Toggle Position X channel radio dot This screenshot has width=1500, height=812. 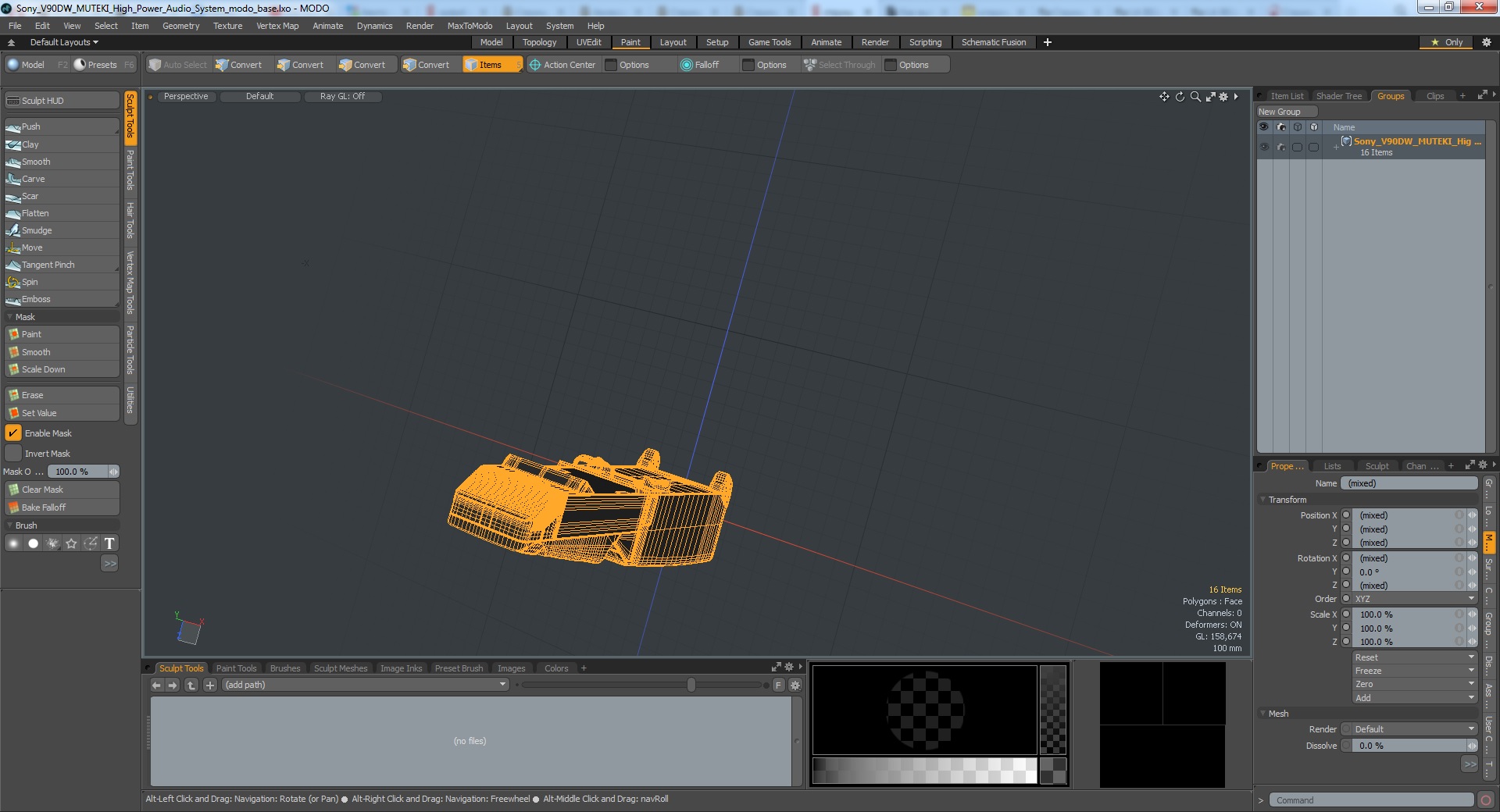[x=1346, y=515]
